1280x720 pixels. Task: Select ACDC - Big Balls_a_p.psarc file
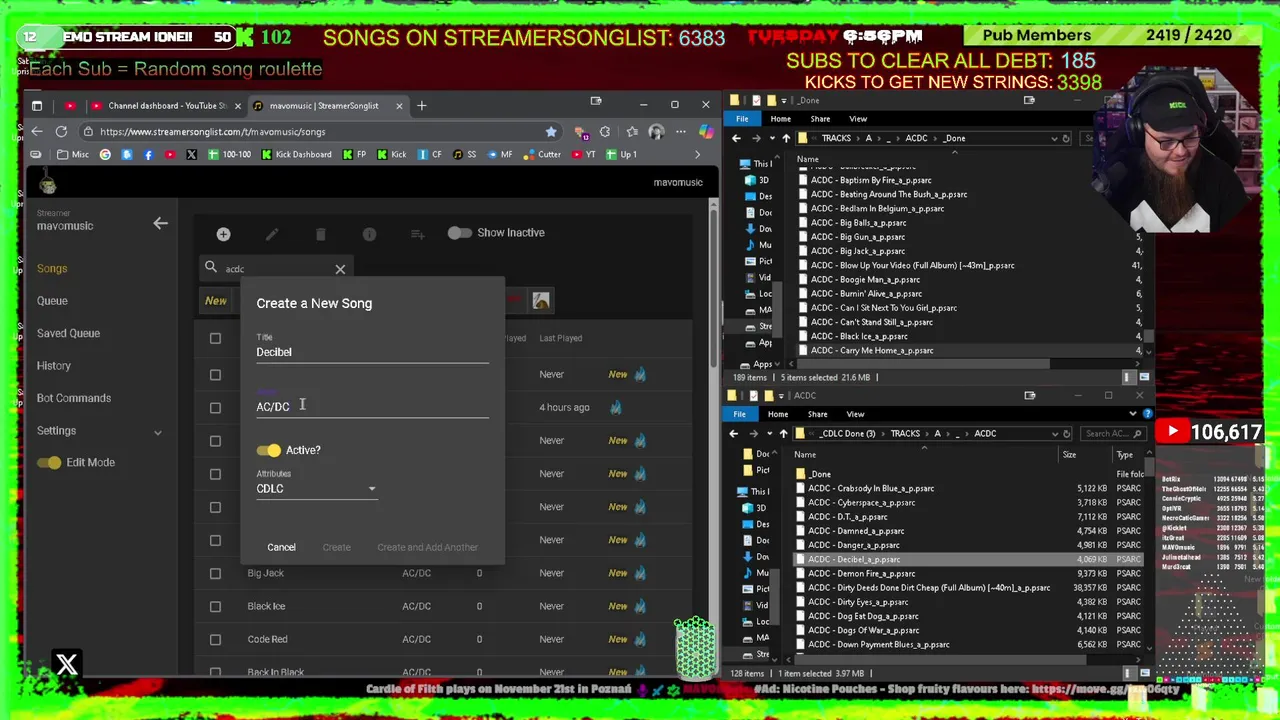click(x=859, y=223)
